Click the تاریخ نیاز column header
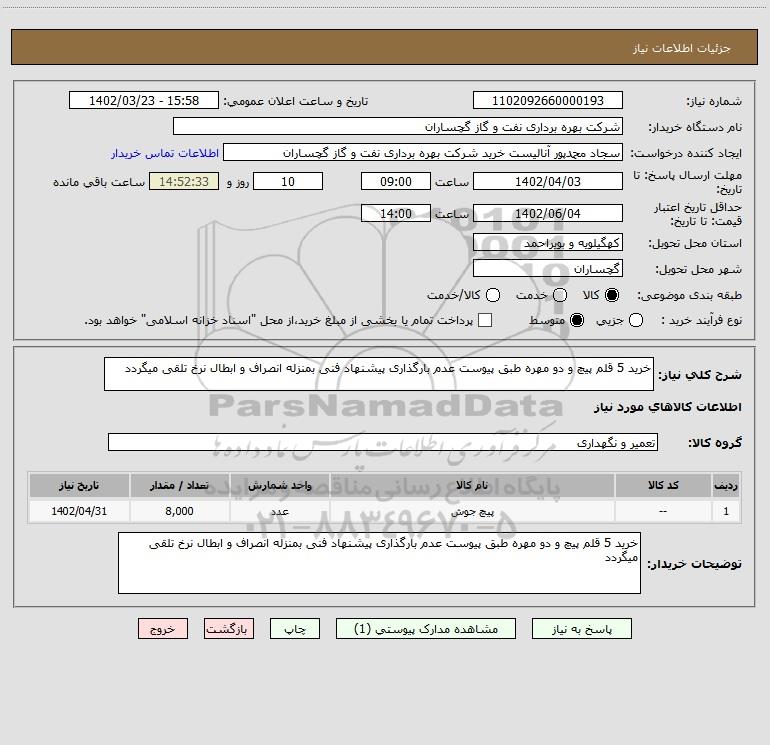The width and height of the screenshot is (770, 745). pyautogui.click(x=79, y=485)
